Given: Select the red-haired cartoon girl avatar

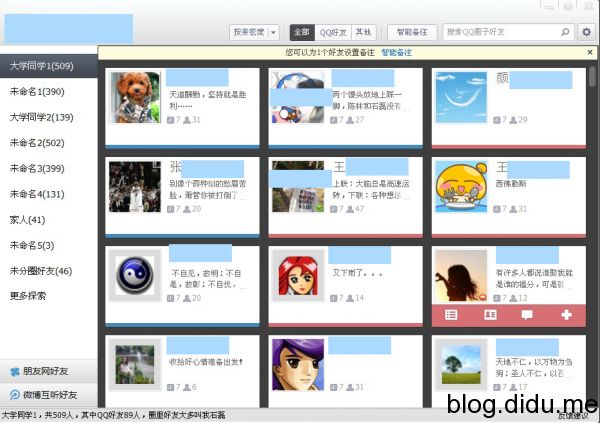Looking at the screenshot, I should [298, 275].
